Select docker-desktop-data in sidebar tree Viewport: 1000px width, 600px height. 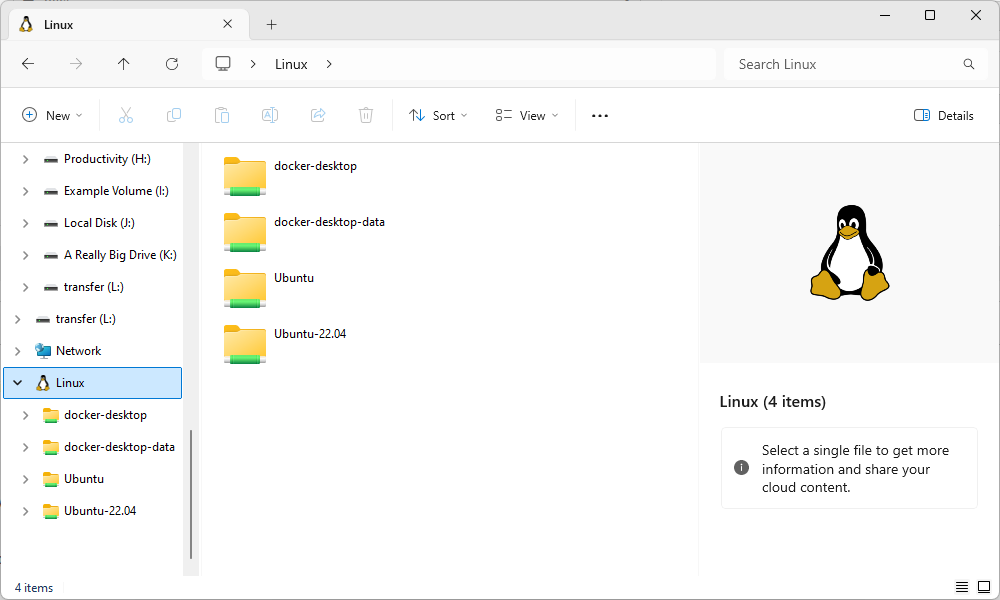pyautogui.click(x=119, y=447)
